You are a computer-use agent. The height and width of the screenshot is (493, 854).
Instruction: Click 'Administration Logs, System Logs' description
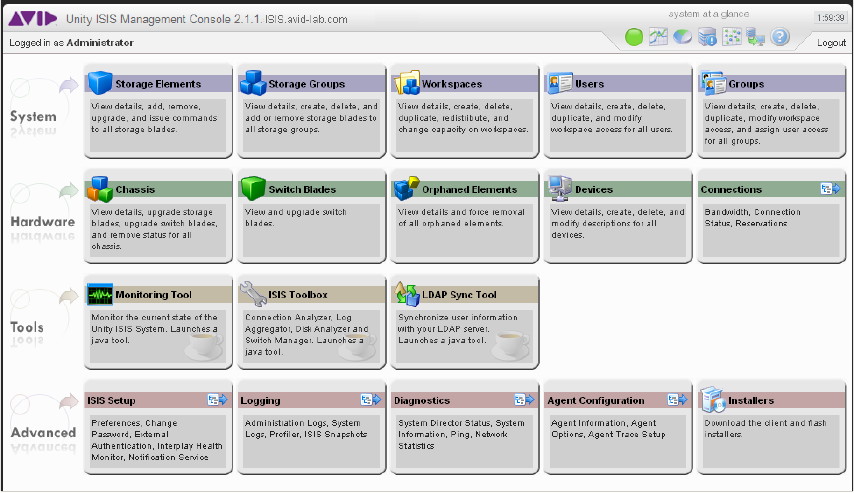[306, 428]
